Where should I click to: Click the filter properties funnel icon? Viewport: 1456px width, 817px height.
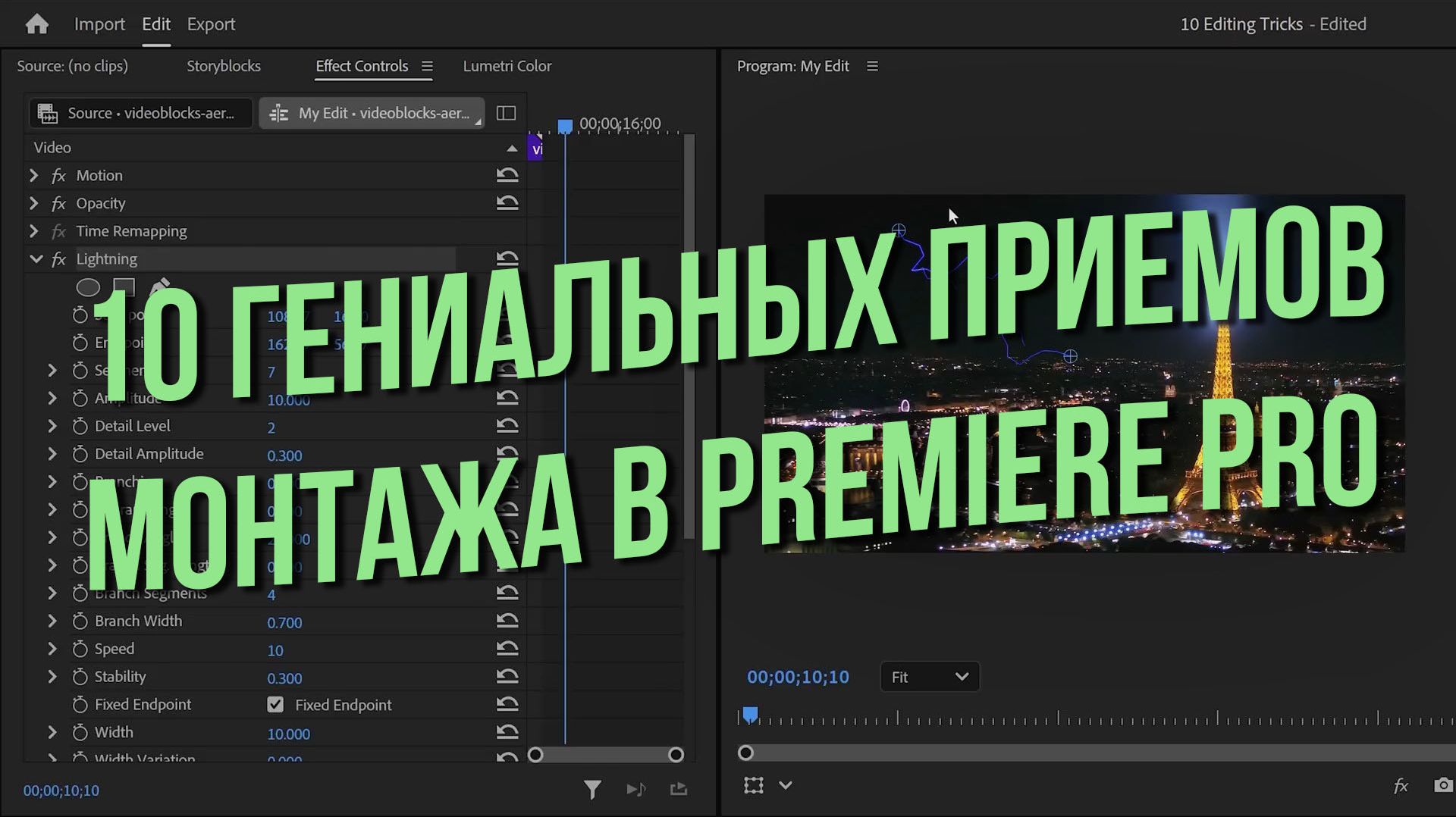click(x=592, y=790)
